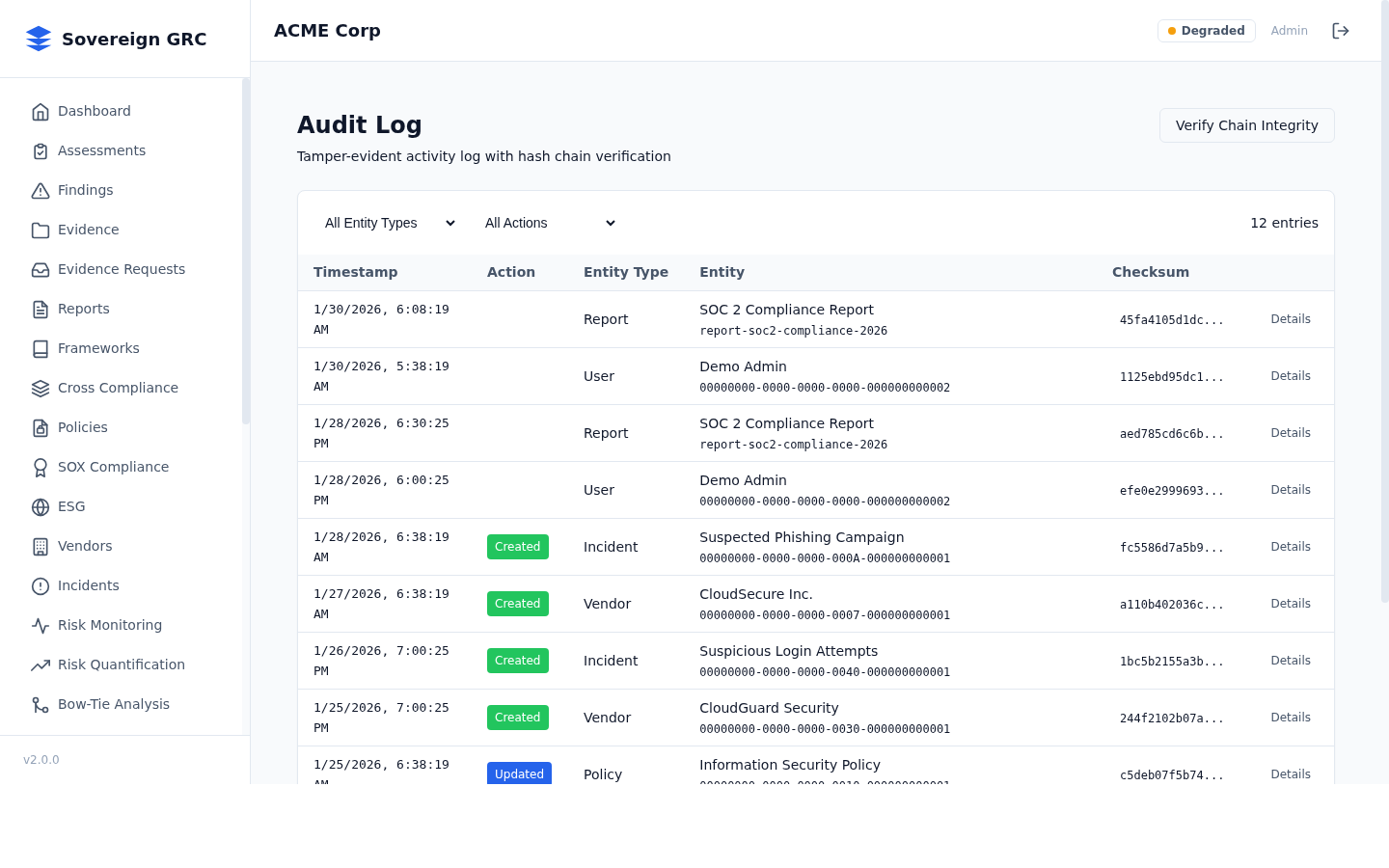
Task: Select the Cross Compliance layers icon
Action: [x=41, y=388]
